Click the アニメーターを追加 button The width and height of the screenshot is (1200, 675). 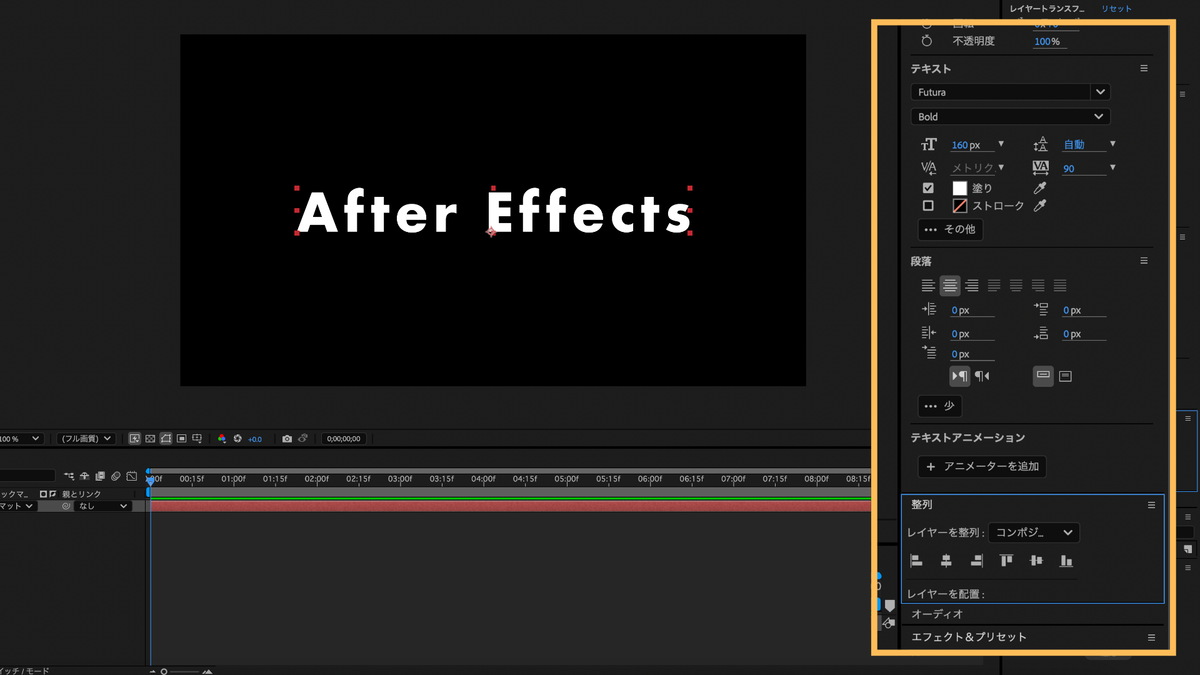[x=982, y=466]
